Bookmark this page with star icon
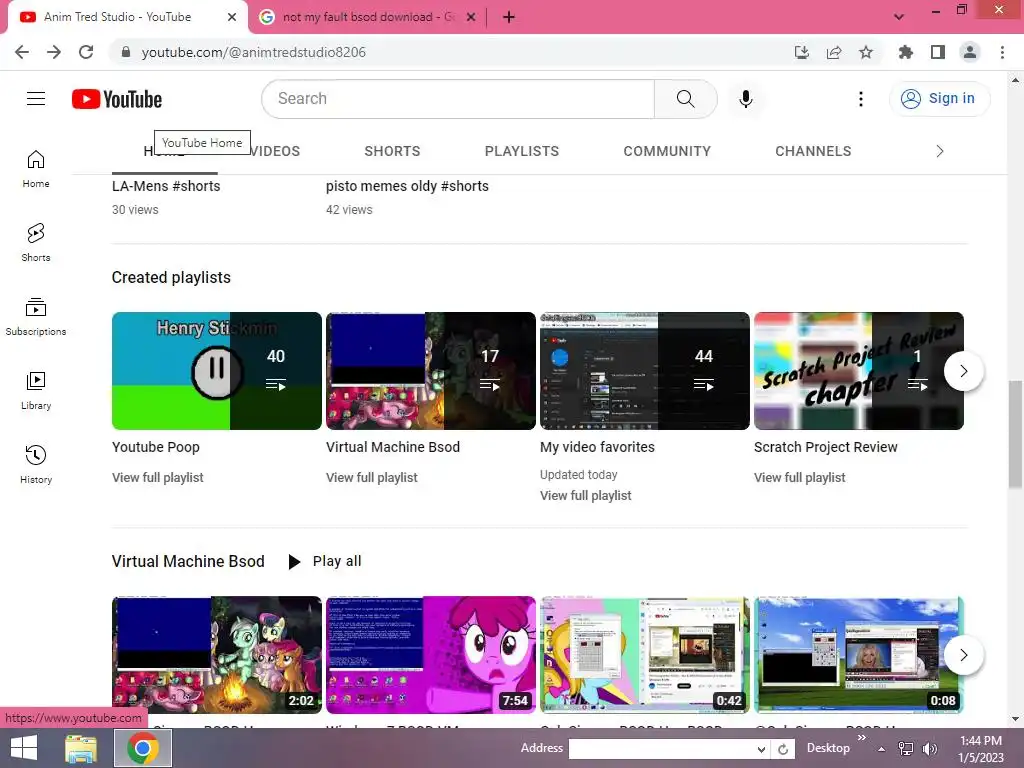 coord(866,52)
